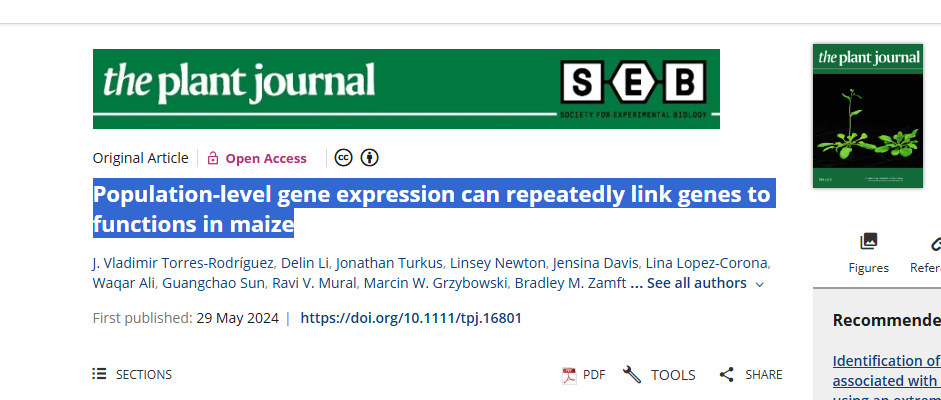Open the Tools wrench icon
Viewport: 941px width, 400px height.
[632, 375]
